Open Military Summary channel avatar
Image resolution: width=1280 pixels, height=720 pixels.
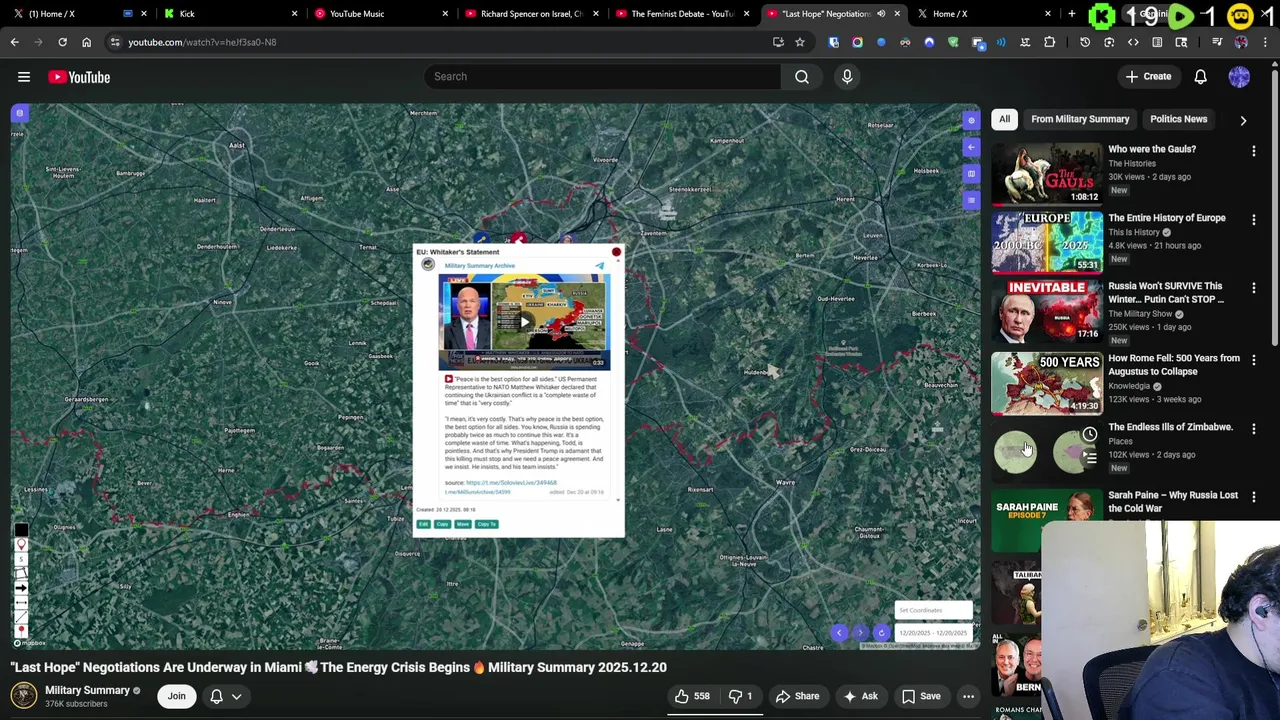23,695
